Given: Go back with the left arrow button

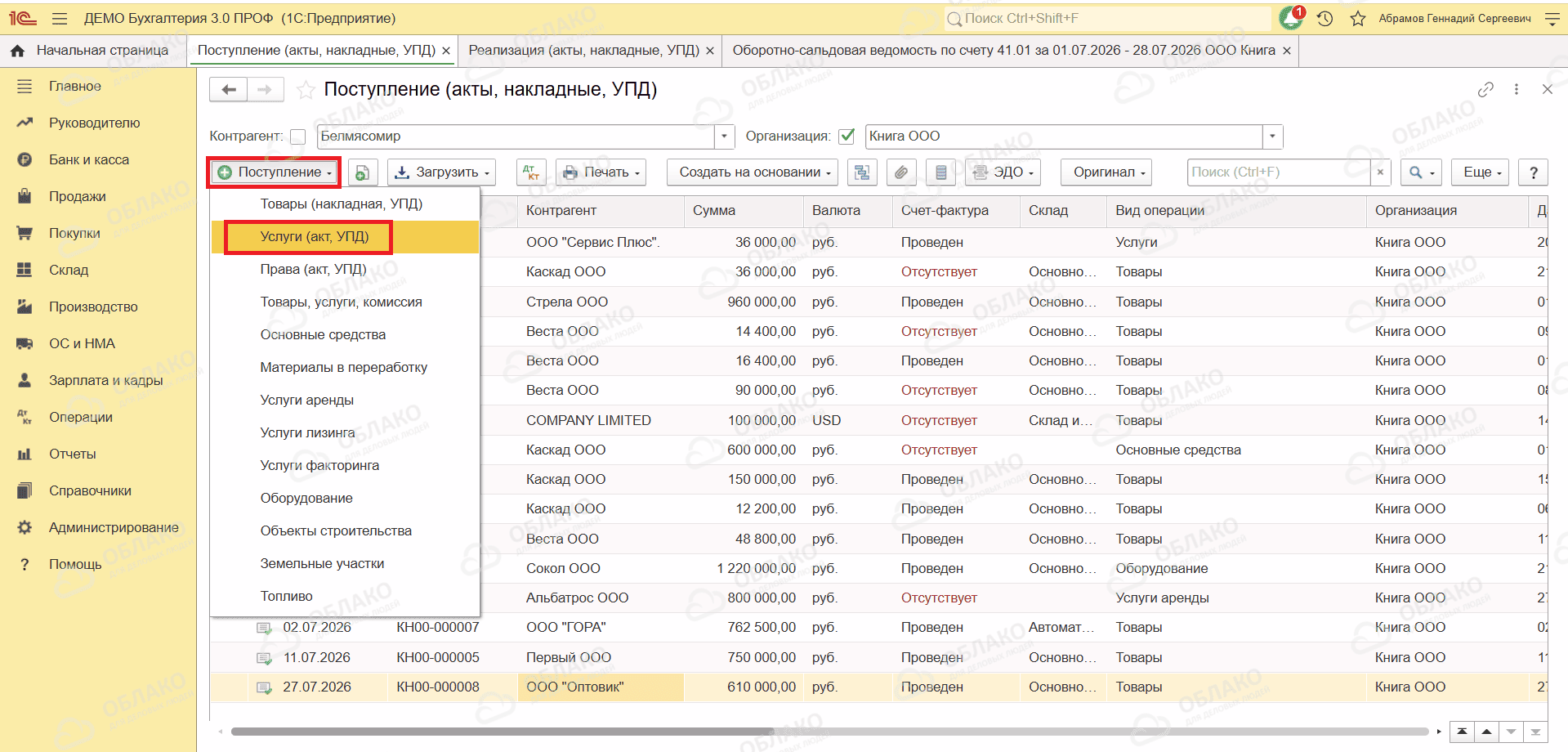Looking at the screenshot, I should (229, 89).
